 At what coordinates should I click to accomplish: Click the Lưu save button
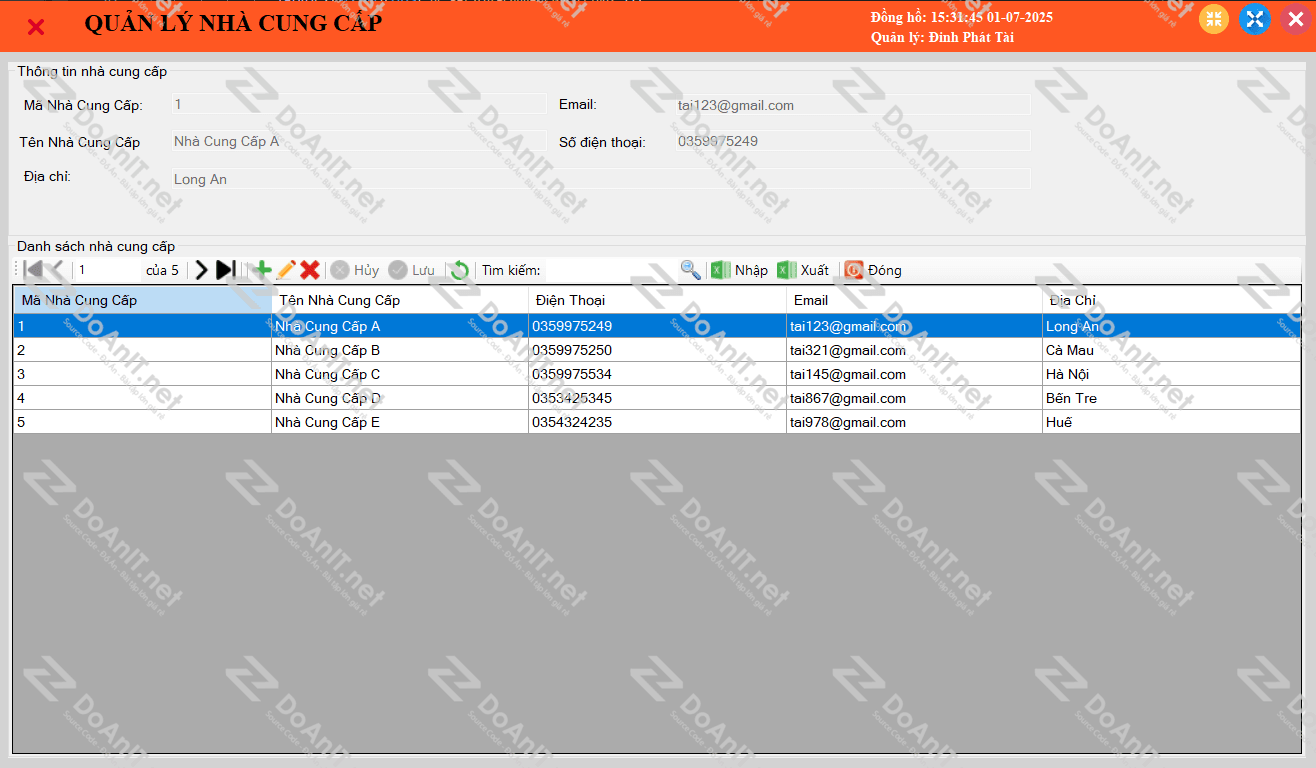click(412, 270)
